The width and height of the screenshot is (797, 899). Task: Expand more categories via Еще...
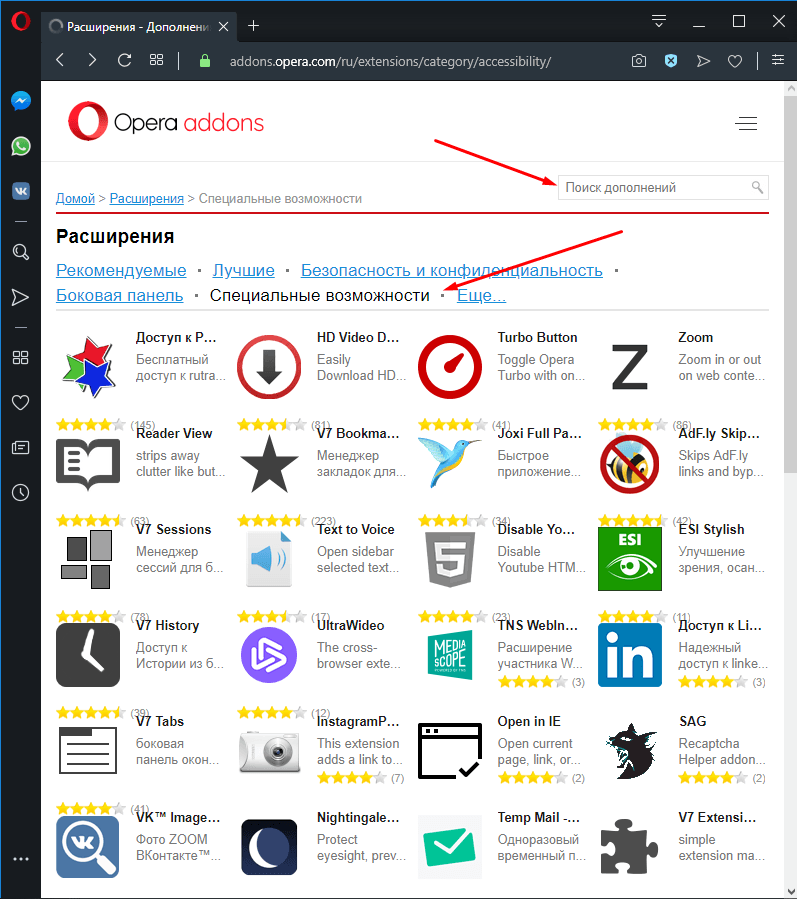tap(481, 295)
